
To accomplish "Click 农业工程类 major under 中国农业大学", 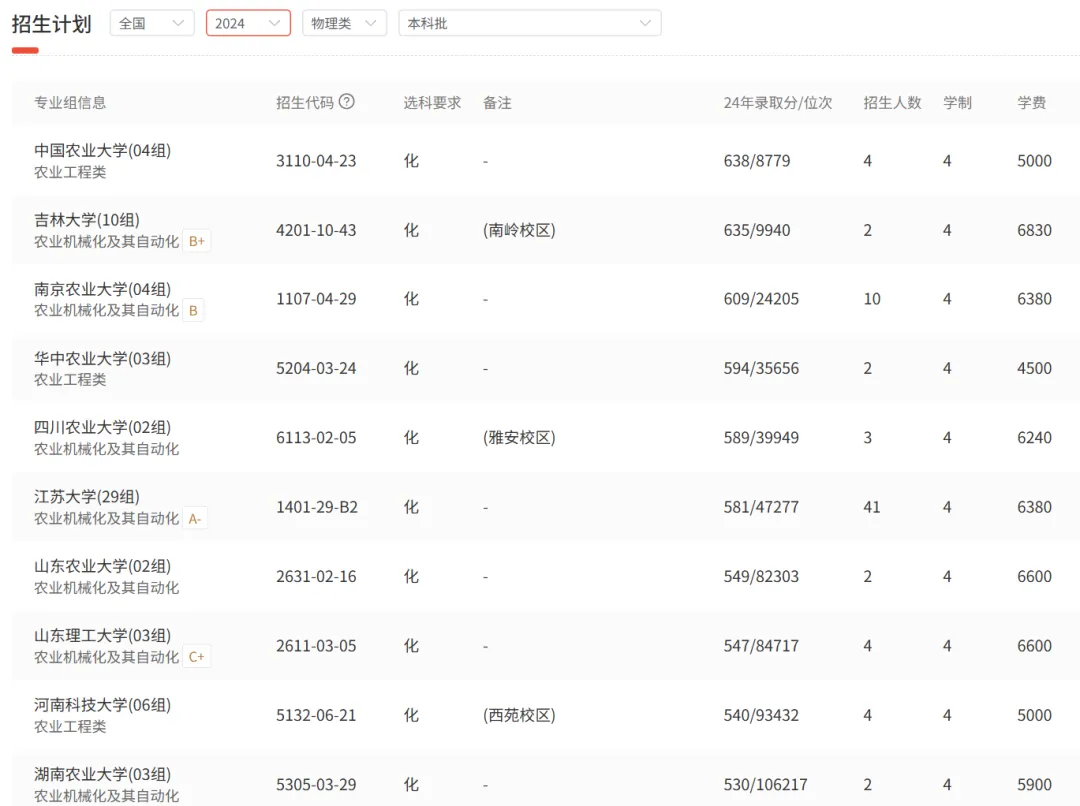I will click(70, 172).
